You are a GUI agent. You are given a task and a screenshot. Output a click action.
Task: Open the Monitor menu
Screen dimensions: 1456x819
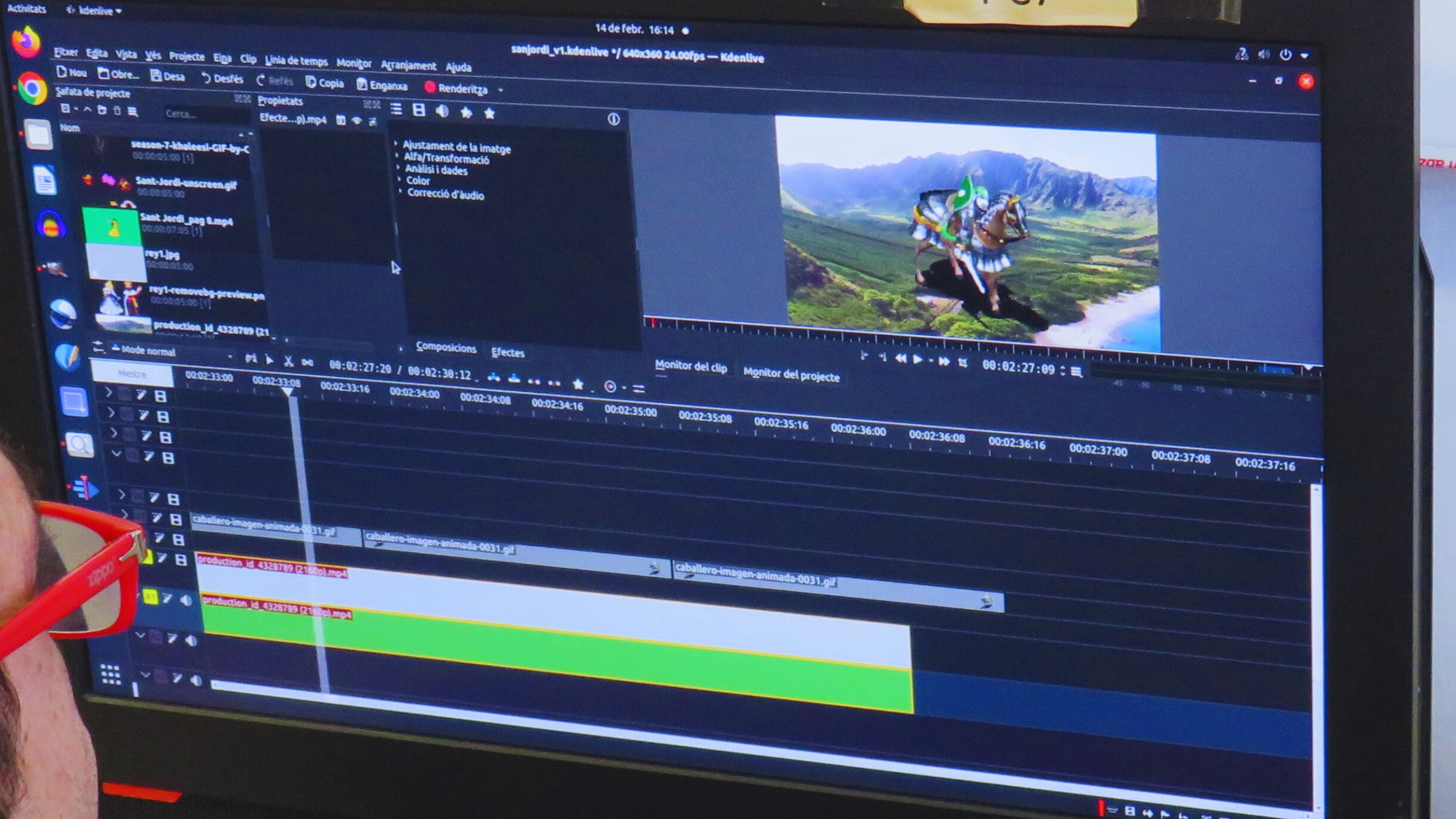point(354,63)
